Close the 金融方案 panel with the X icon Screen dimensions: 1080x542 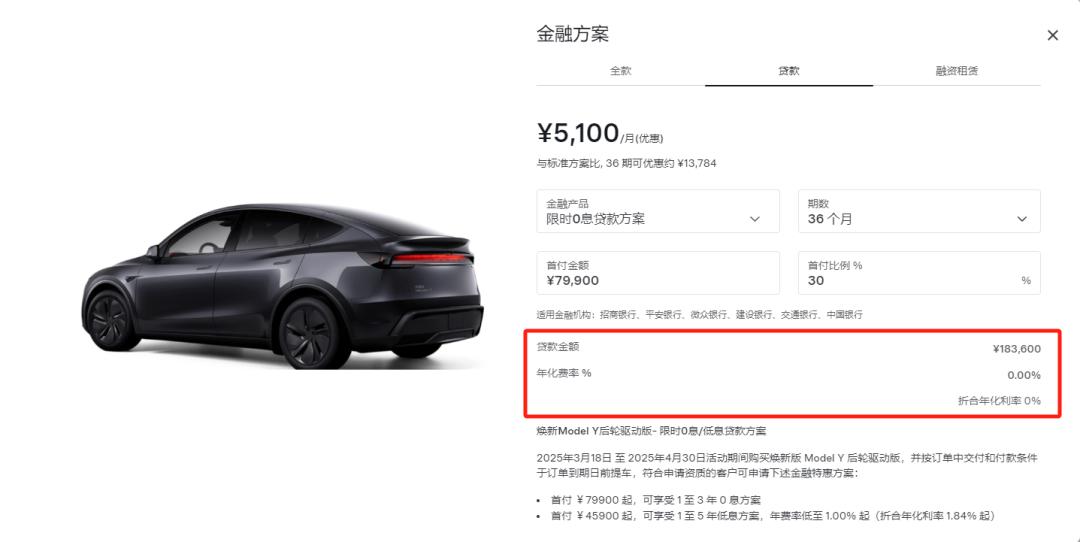[1052, 35]
